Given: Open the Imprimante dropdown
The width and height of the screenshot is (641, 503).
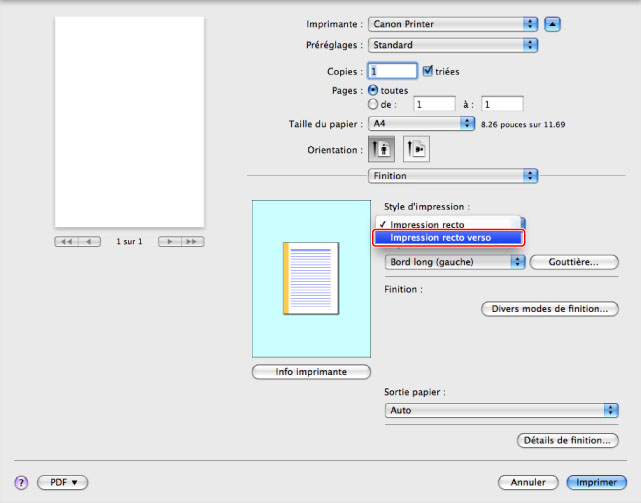Looking at the screenshot, I should pos(452,23).
